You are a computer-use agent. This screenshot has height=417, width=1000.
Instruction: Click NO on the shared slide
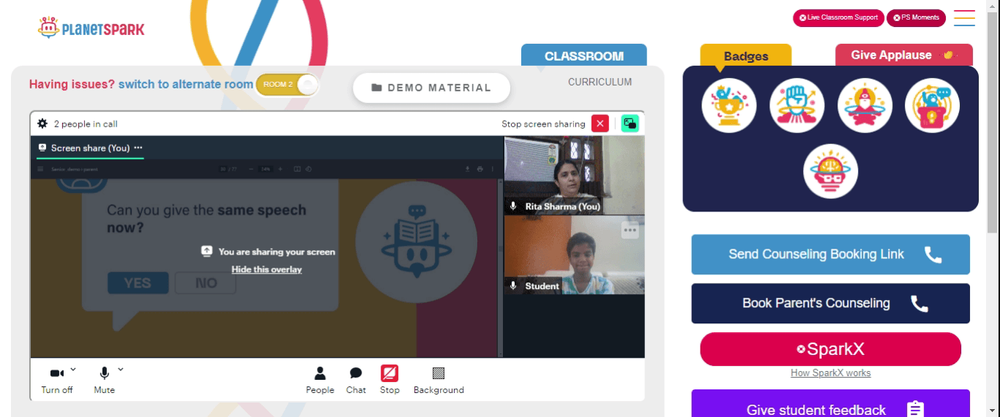point(205,283)
